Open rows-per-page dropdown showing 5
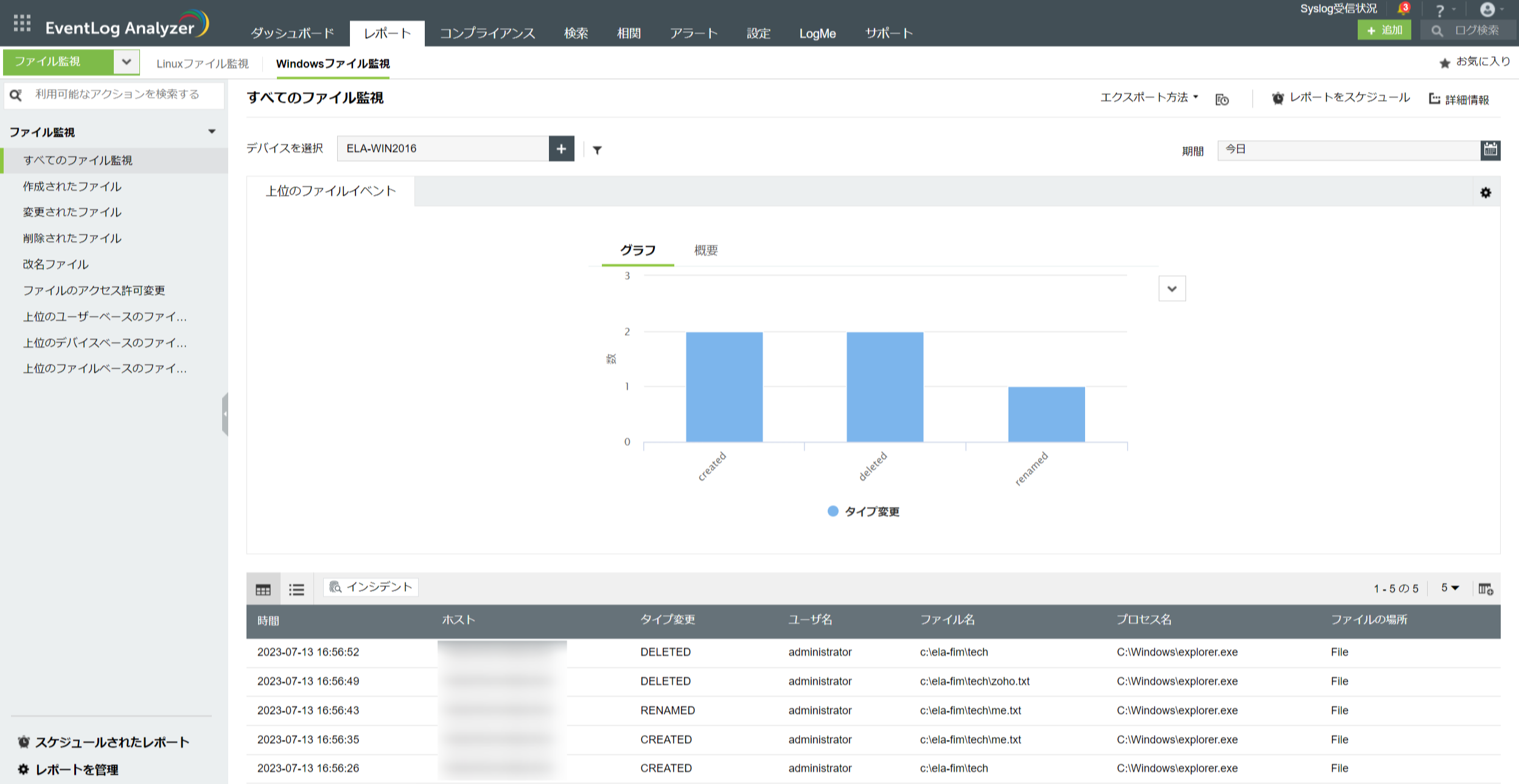1519x784 pixels. pyautogui.click(x=1450, y=588)
